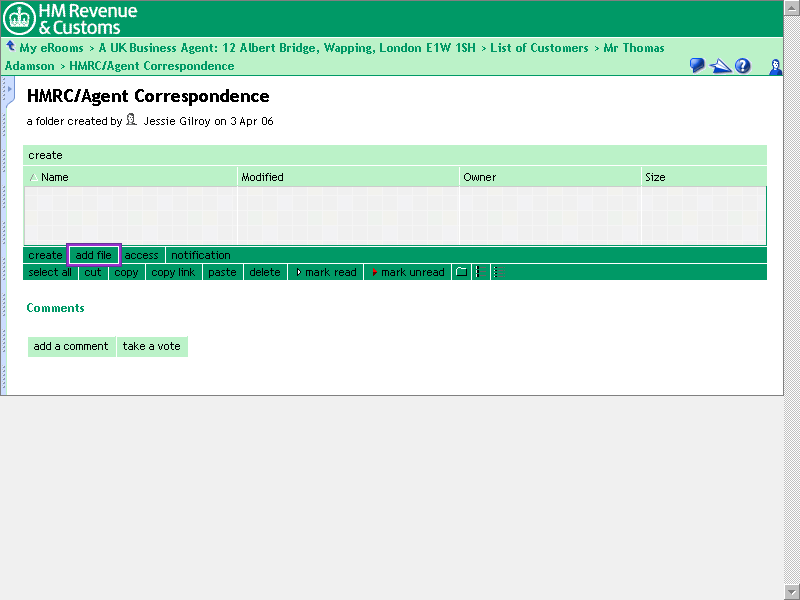Click the up arrow beside My eRooms
This screenshot has width=800, height=600.
point(10,46)
